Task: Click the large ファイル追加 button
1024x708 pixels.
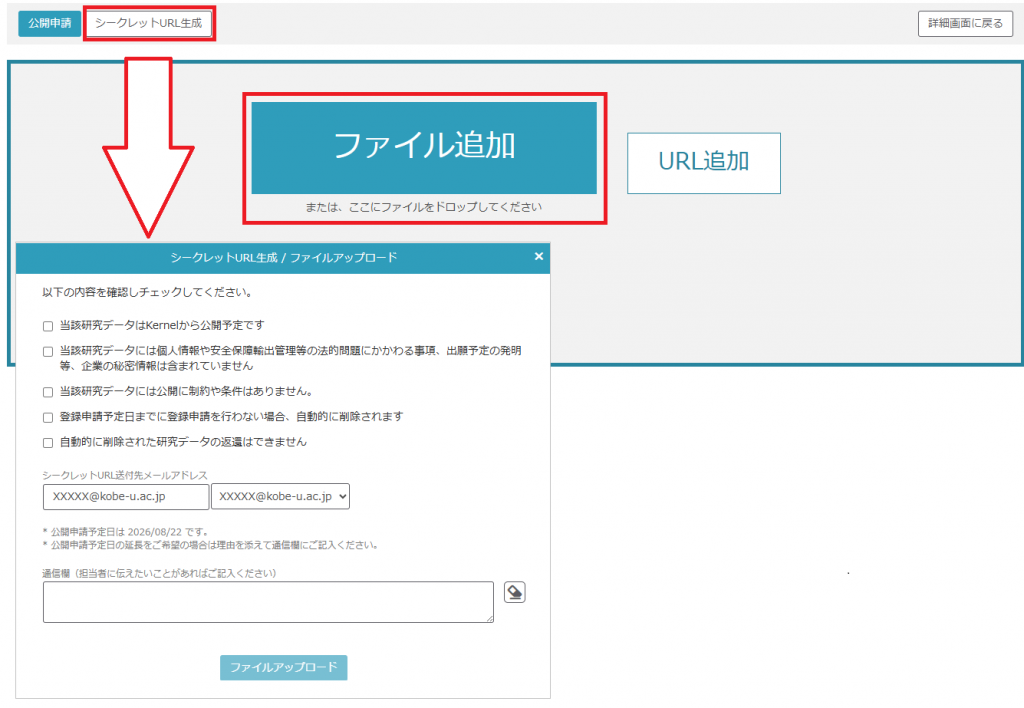Action: (x=424, y=148)
